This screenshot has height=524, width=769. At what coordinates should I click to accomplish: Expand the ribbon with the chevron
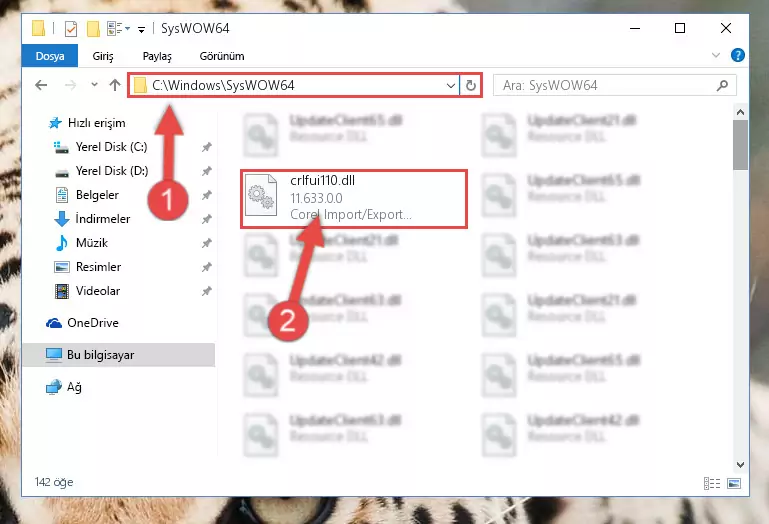pyautogui.click(x=716, y=55)
